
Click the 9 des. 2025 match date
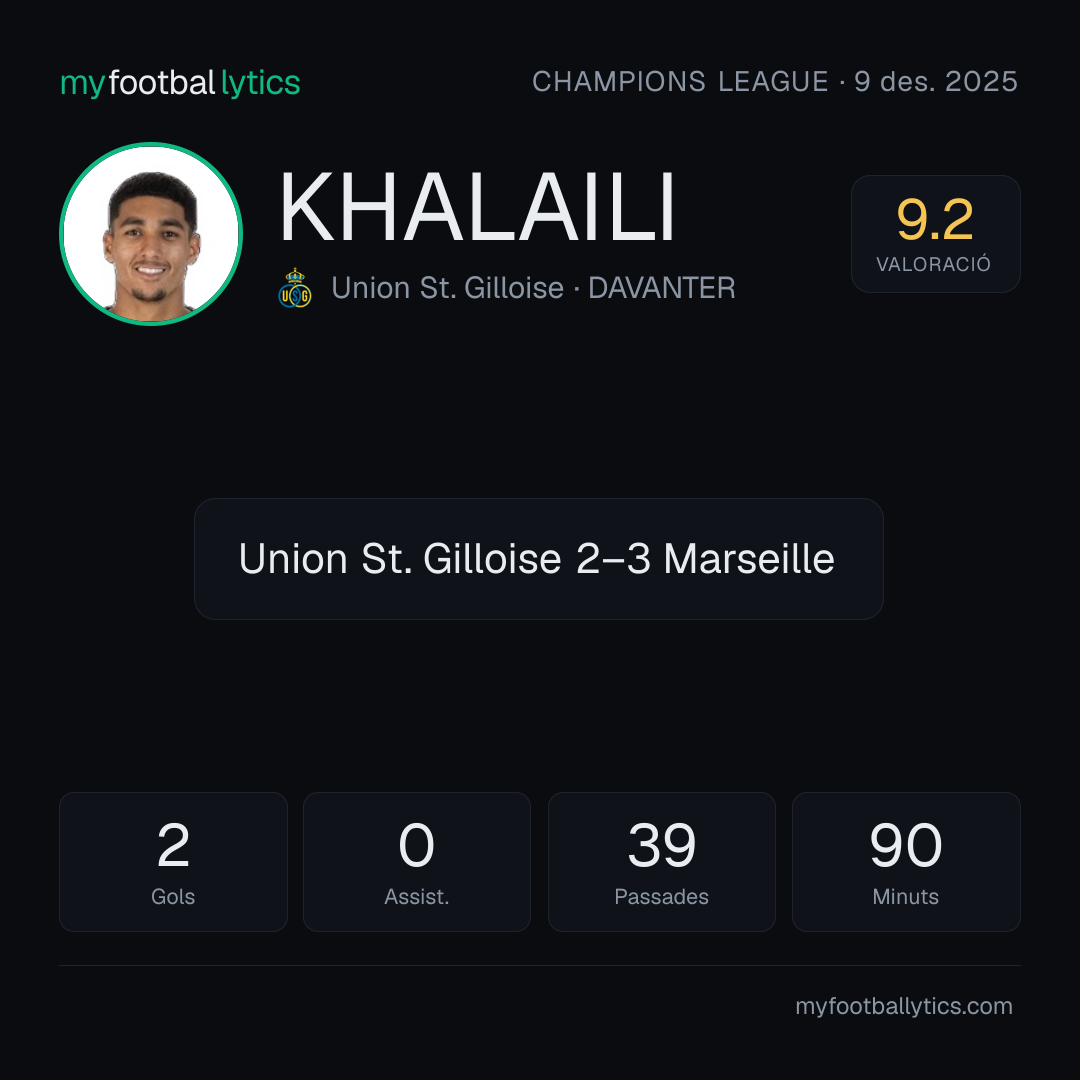click(936, 82)
